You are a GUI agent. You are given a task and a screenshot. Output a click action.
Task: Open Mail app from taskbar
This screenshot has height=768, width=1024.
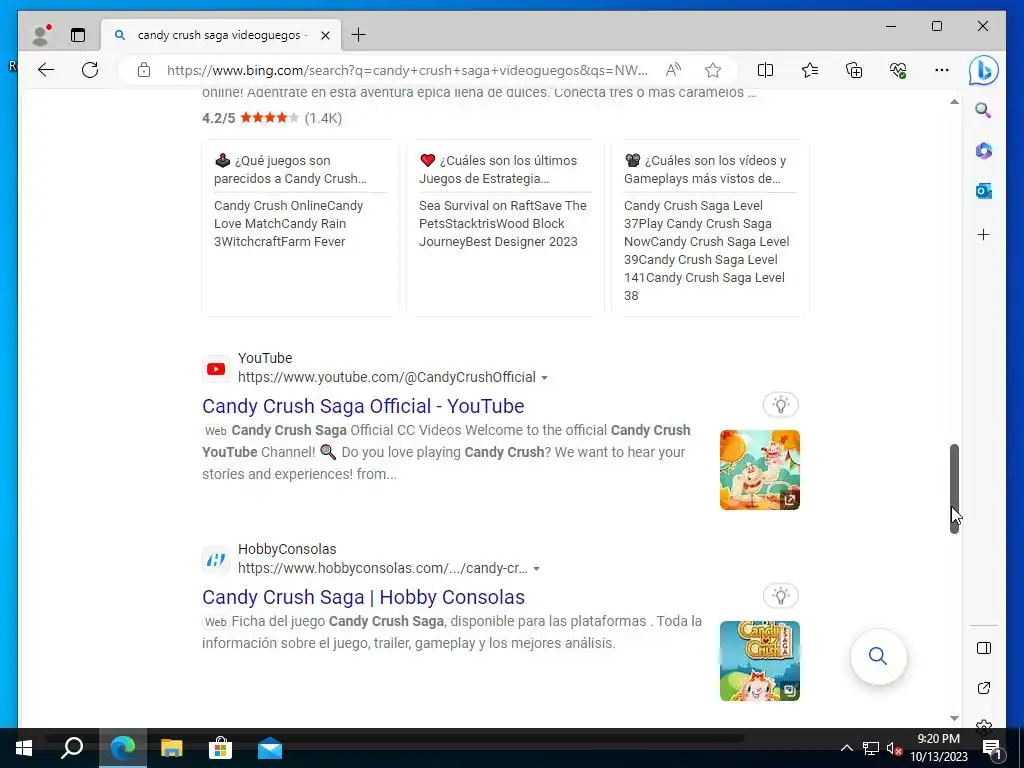(x=270, y=748)
